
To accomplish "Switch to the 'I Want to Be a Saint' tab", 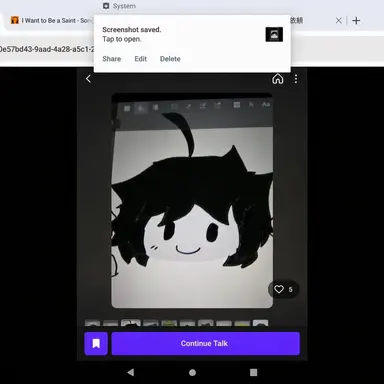I will point(51,20).
